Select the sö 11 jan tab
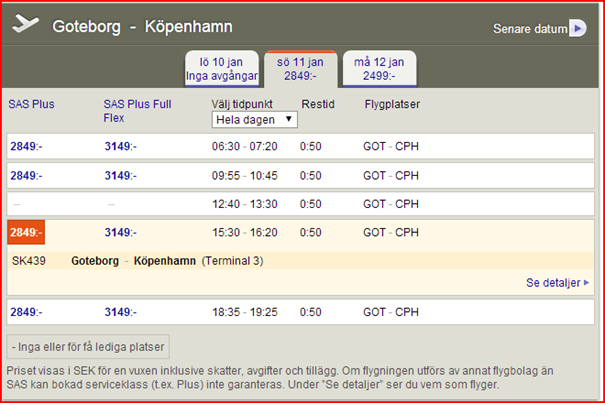 302,67
